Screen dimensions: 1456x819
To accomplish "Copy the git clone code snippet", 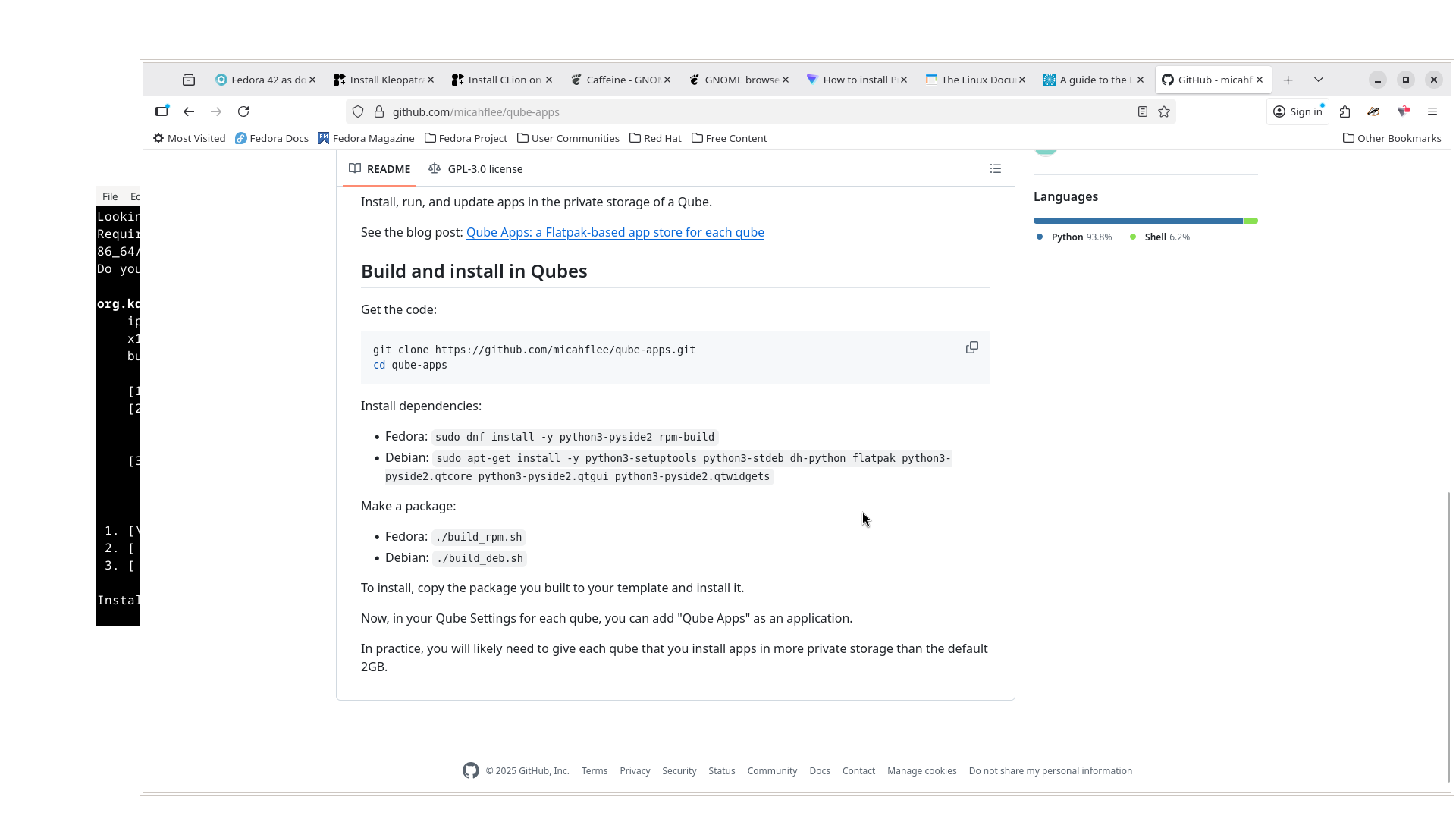I will (x=971, y=347).
